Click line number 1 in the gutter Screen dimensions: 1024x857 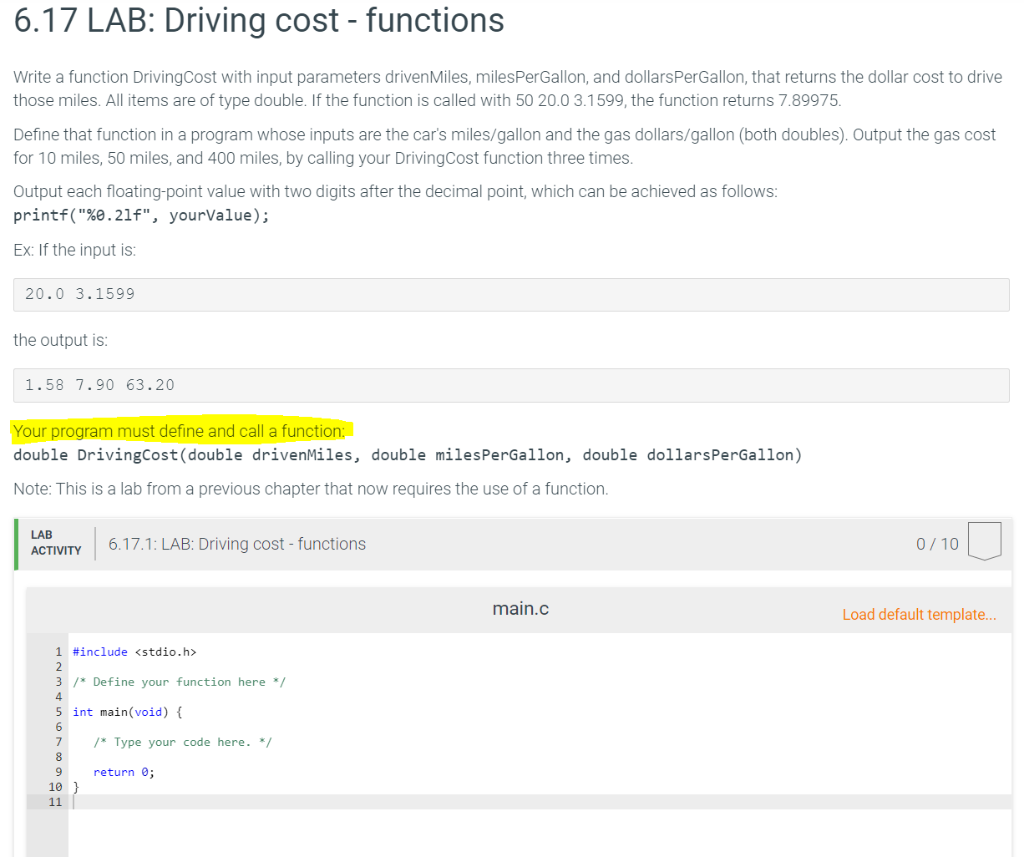coord(57,651)
